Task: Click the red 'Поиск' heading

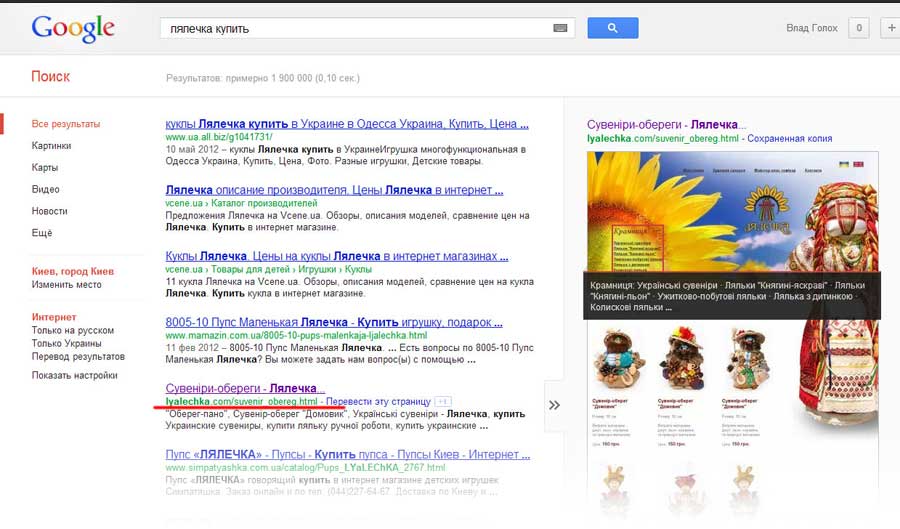Action: coord(51,76)
